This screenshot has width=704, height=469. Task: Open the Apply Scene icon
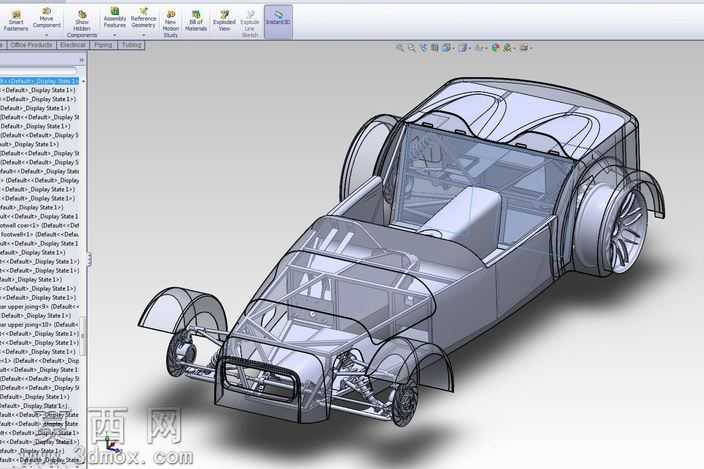click(x=508, y=47)
